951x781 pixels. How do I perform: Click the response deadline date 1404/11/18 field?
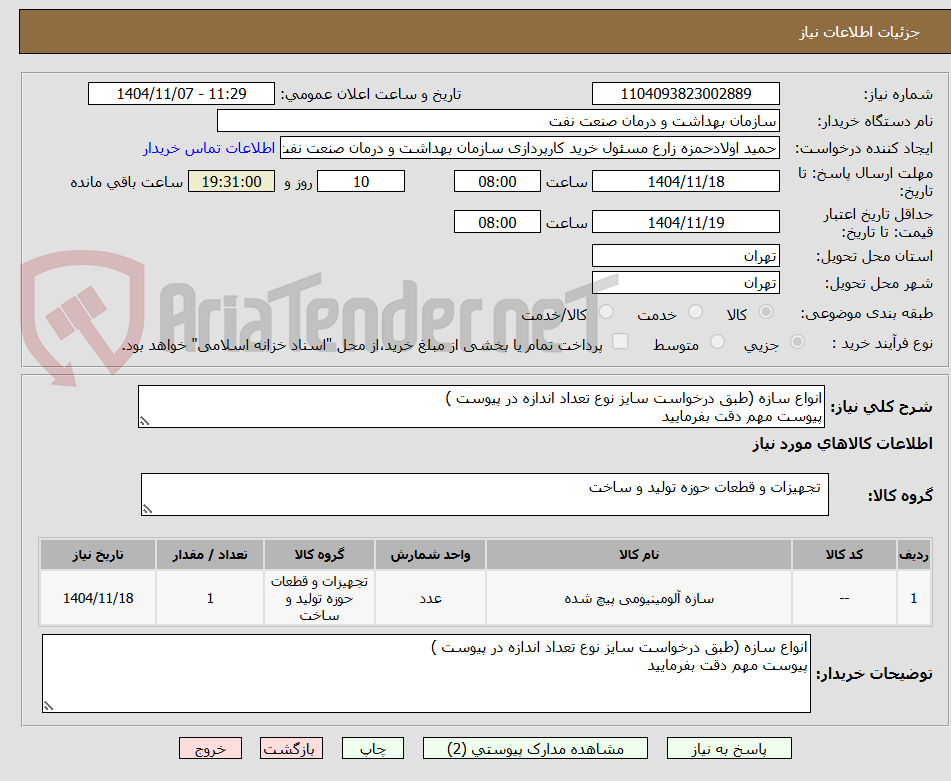tap(685, 181)
